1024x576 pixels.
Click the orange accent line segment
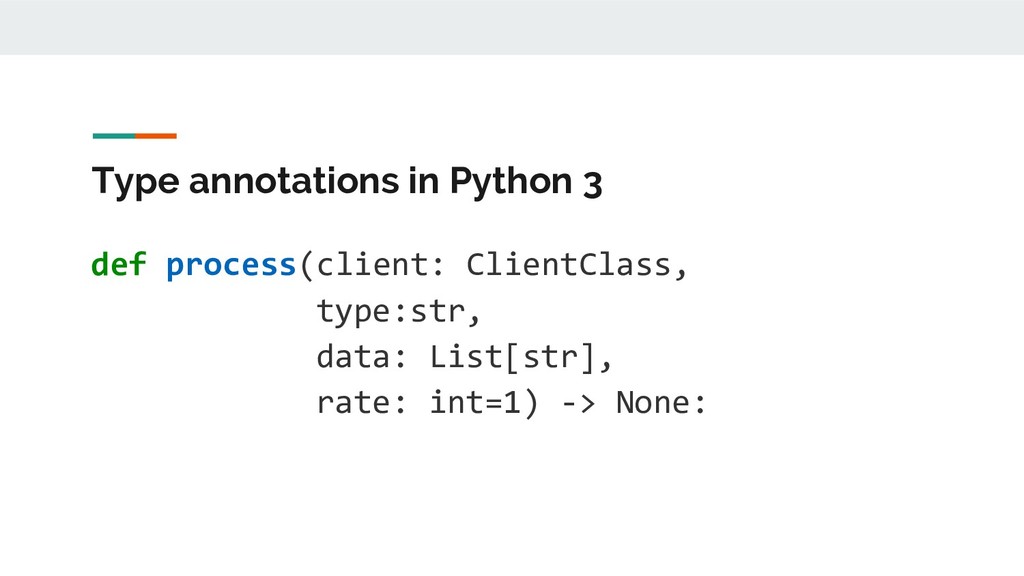(x=156, y=135)
